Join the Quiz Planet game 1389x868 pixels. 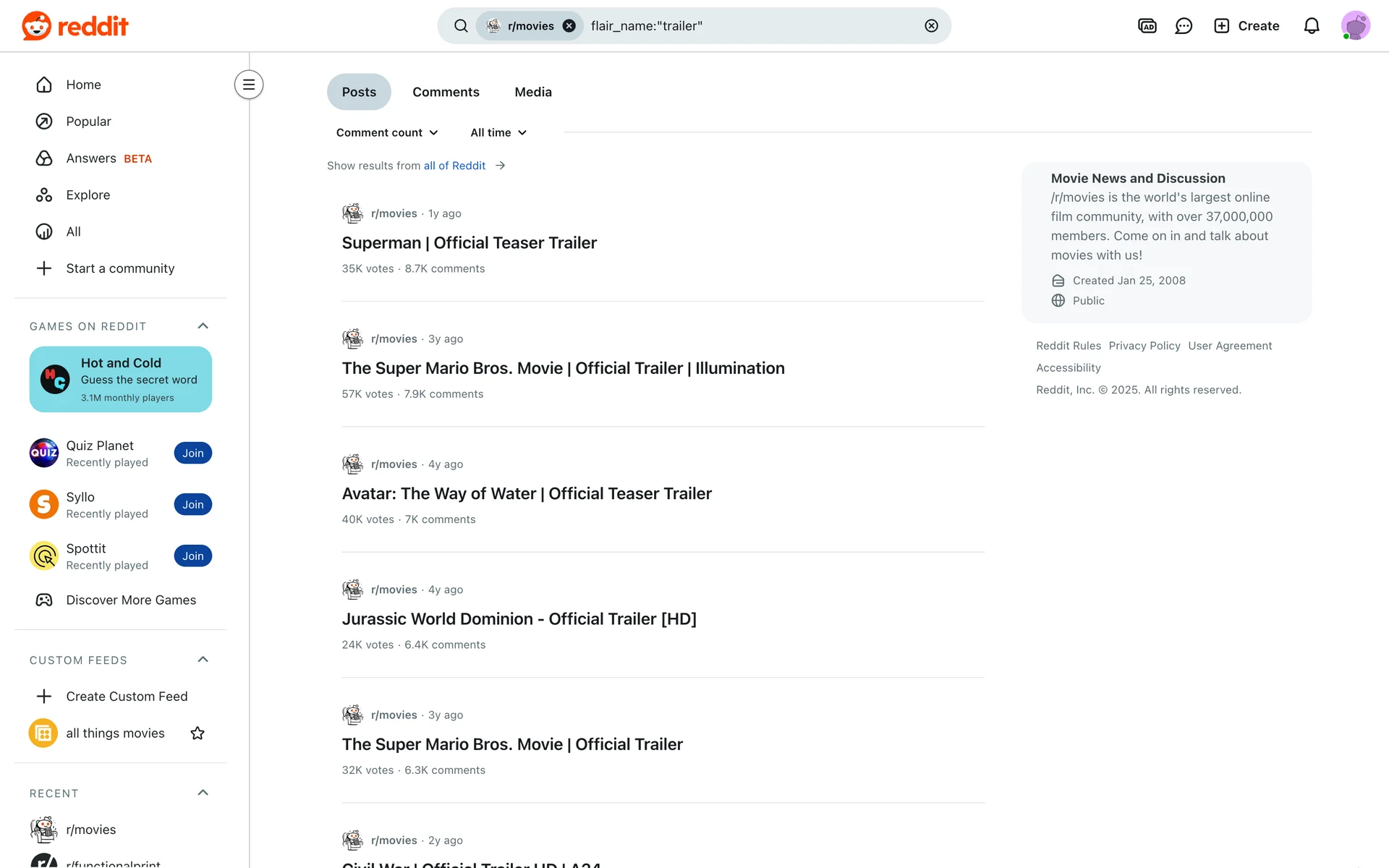click(x=192, y=454)
